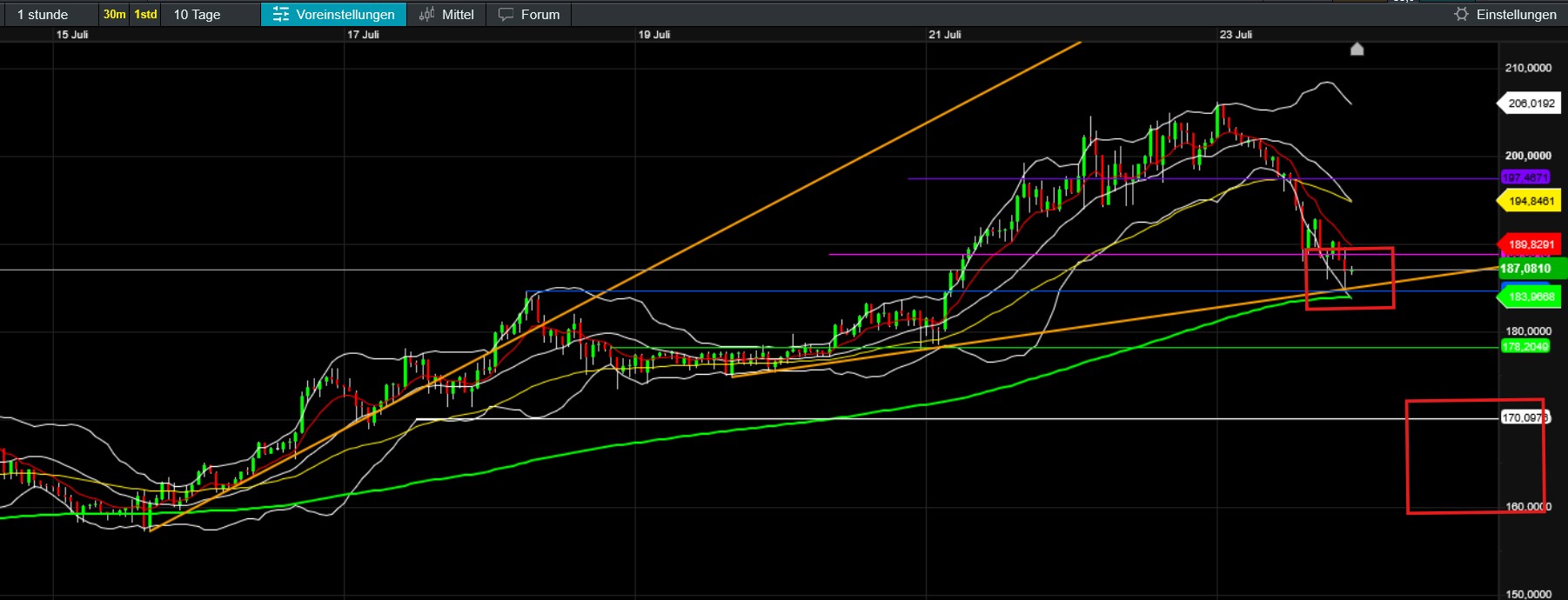Select the white 170,097 line label
Image resolution: width=1568 pixels, height=600 pixels.
tap(1525, 417)
